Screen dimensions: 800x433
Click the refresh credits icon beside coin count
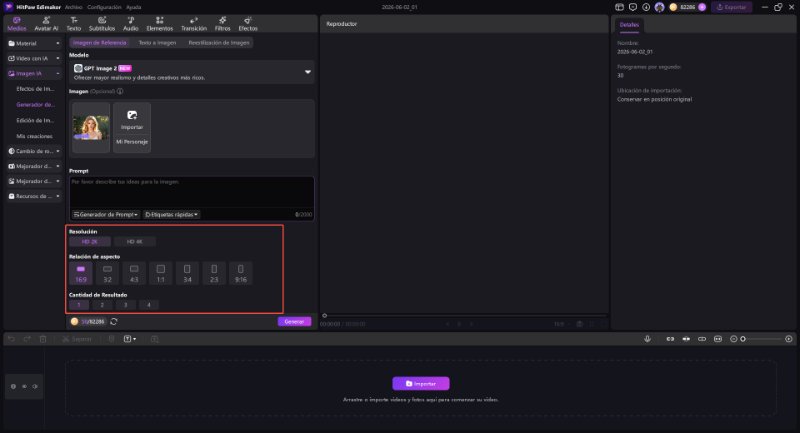[114, 321]
